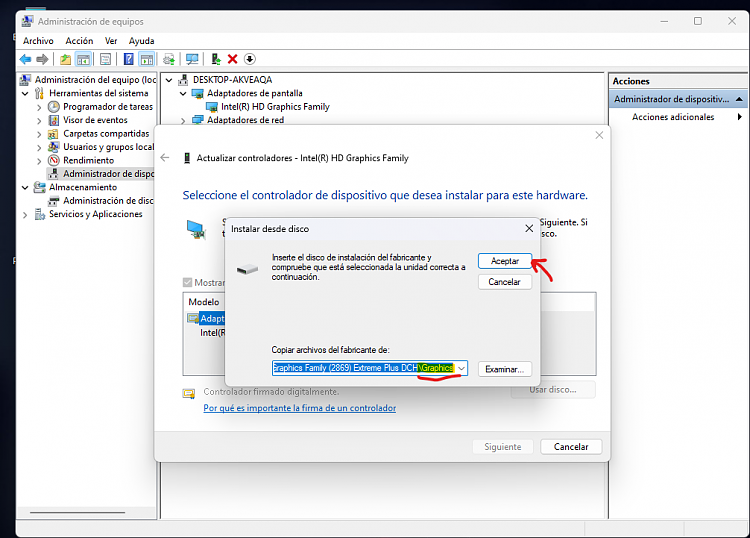Click the printer update driver toolbar icon
The height and width of the screenshot is (538, 750).
click(x=168, y=59)
